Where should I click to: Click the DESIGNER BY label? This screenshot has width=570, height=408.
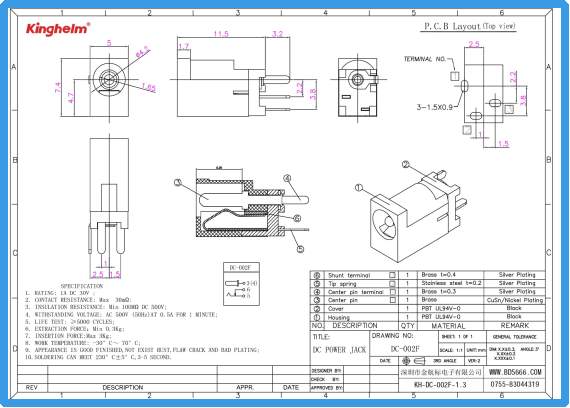click(326, 371)
